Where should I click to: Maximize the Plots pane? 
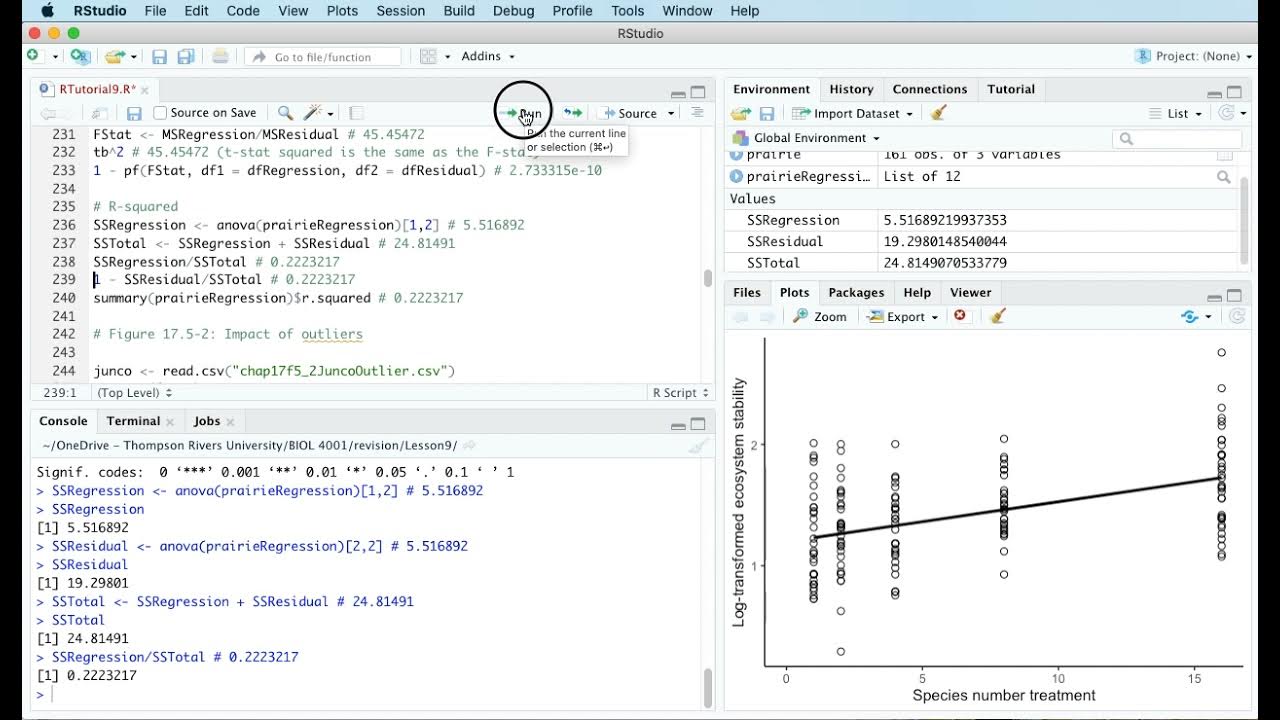coord(1235,296)
